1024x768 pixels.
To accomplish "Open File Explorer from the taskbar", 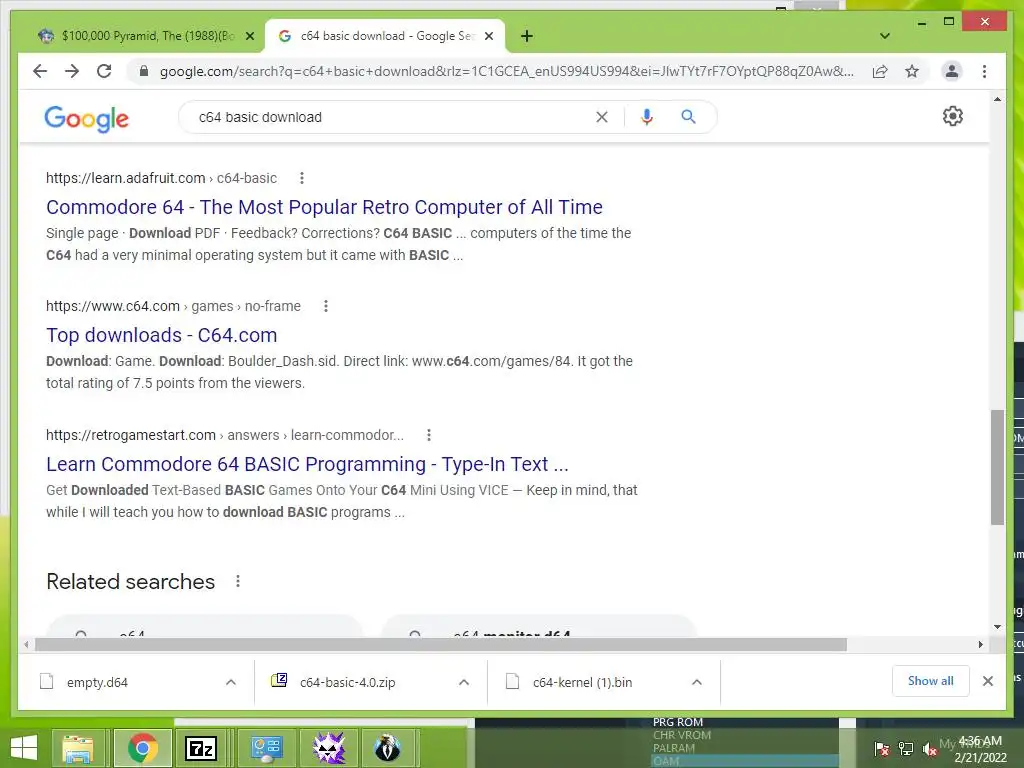I will point(77,748).
